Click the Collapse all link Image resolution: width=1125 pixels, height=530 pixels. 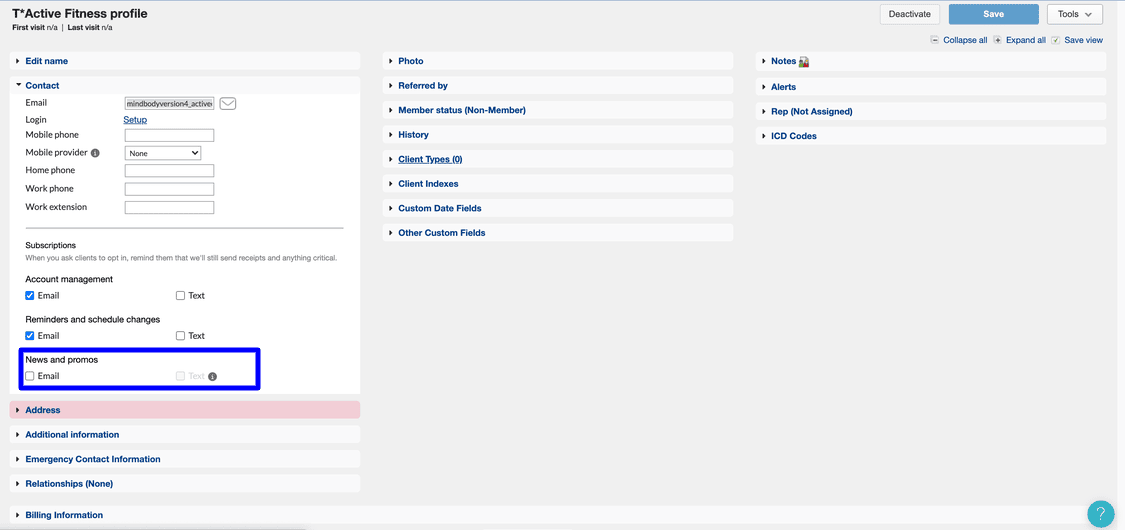tap(965, 40)
